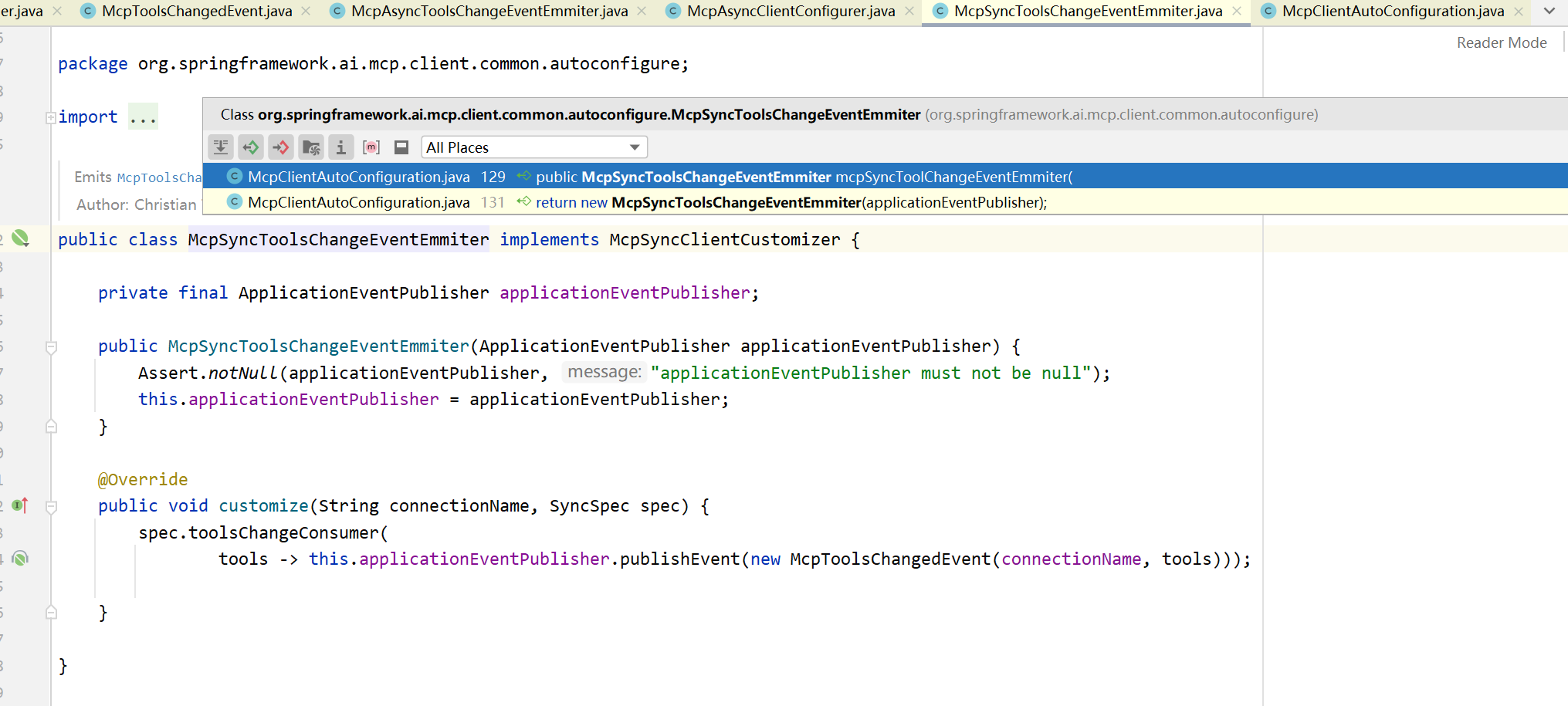Image resolution: width=1568 pixels, height=706 pixels.
Task: Close the McpSyncToolsChangeEventEmmiter.java tab
Action: point(1237,11)
